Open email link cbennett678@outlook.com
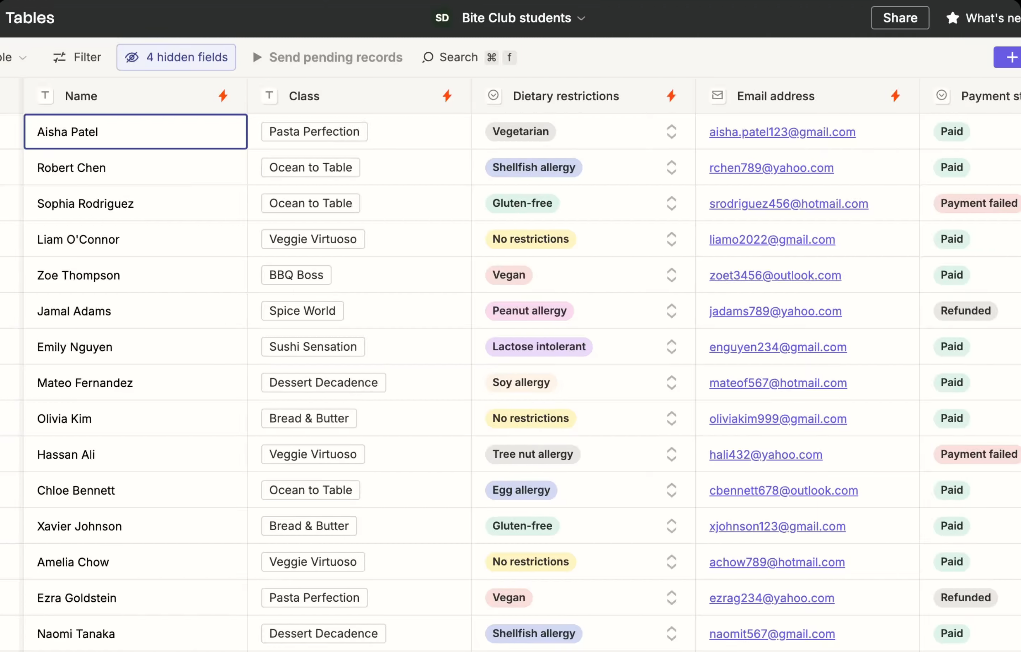 (x=783, y=490)
